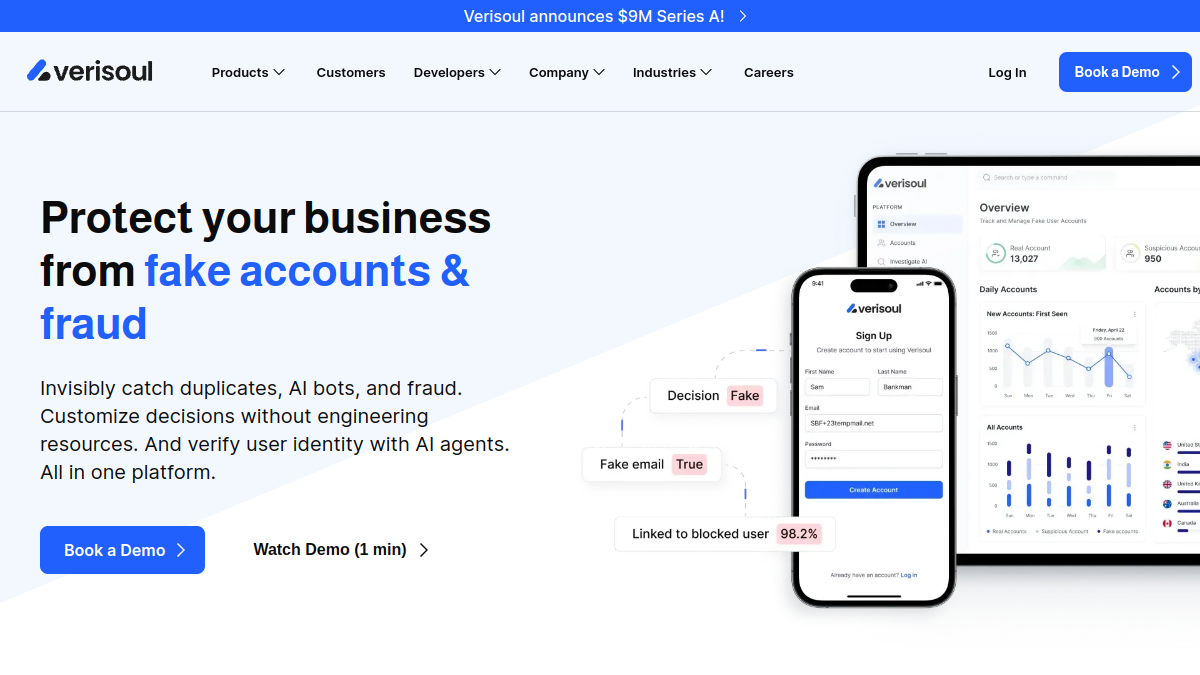Click the highlighted Fri bar in the line chart
Screen dimensions: 1200x675
click(x=1108, y=367)
